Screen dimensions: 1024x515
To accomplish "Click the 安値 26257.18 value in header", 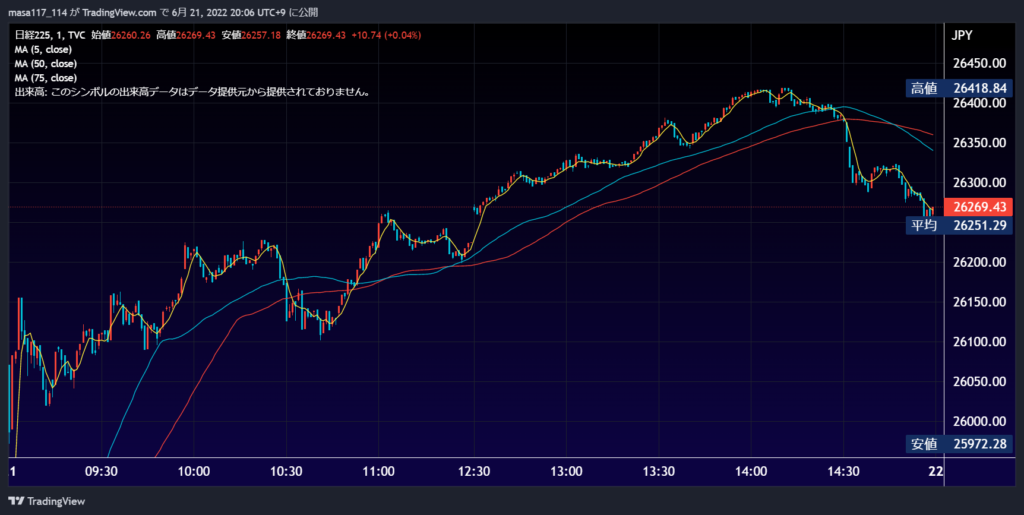I will coord(251,35).
